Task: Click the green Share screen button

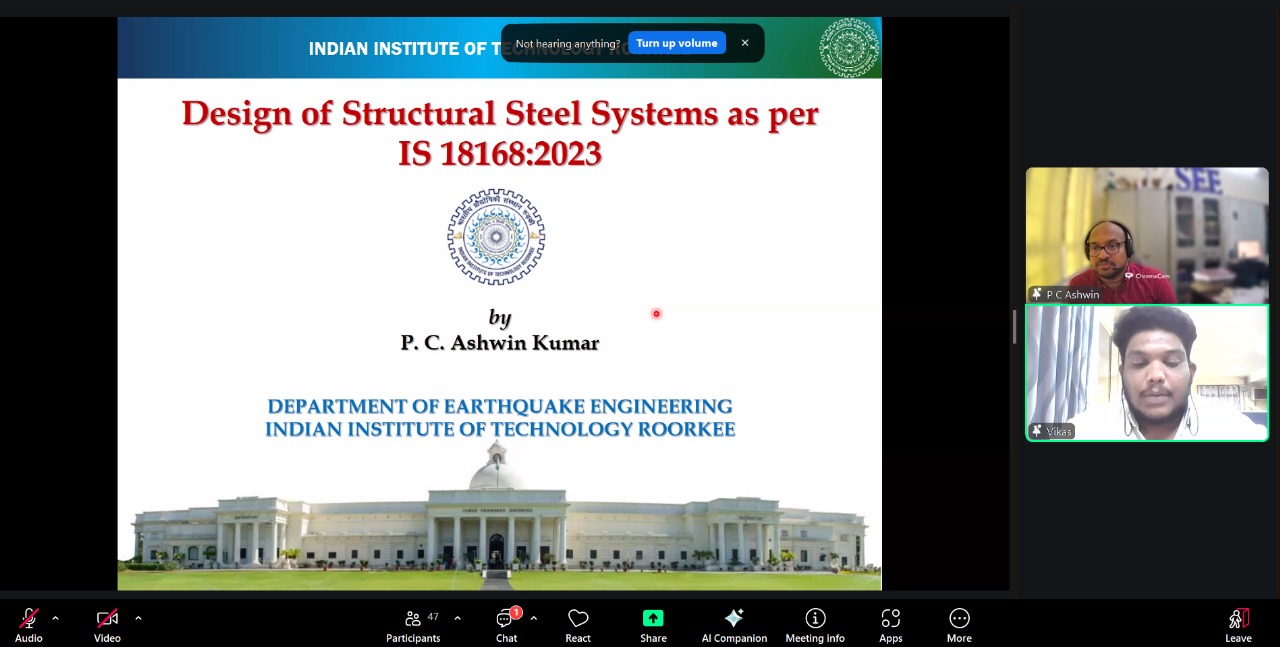Action: (653, 619)
